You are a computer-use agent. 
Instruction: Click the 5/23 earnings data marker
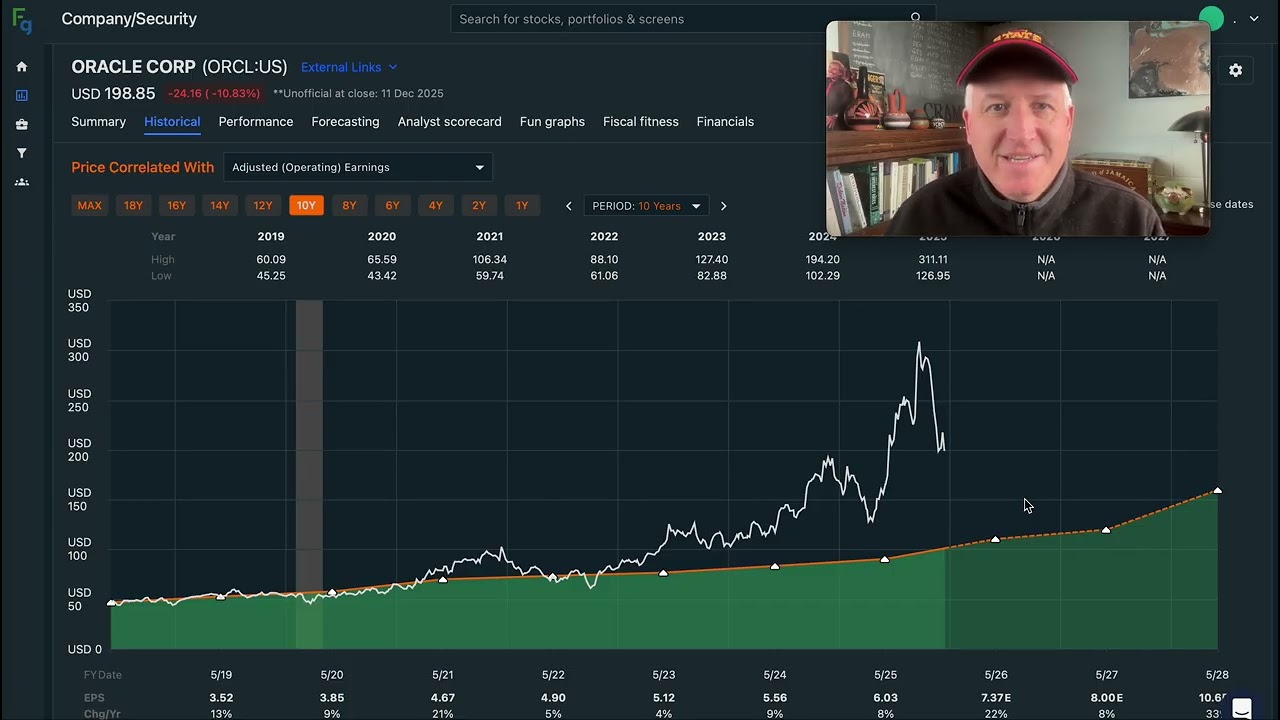coord(663,573)
